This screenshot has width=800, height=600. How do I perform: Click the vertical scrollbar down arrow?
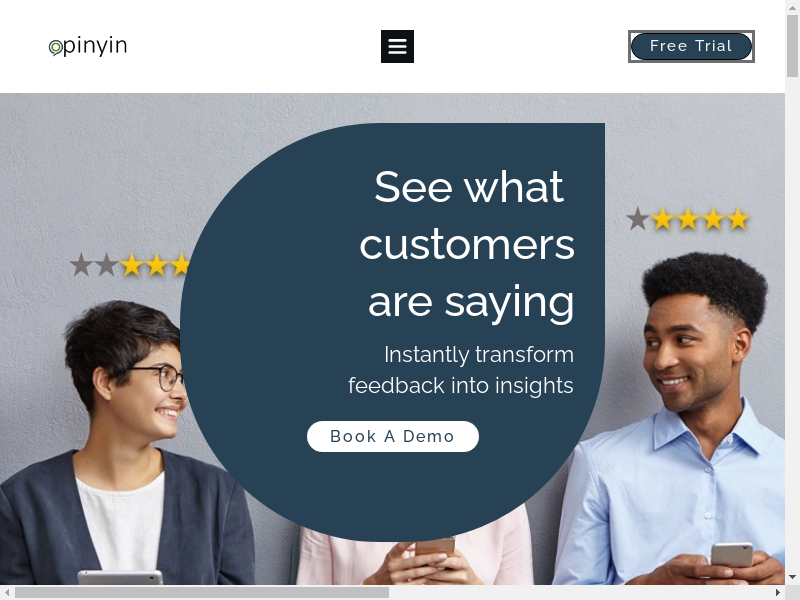(792, 577)
